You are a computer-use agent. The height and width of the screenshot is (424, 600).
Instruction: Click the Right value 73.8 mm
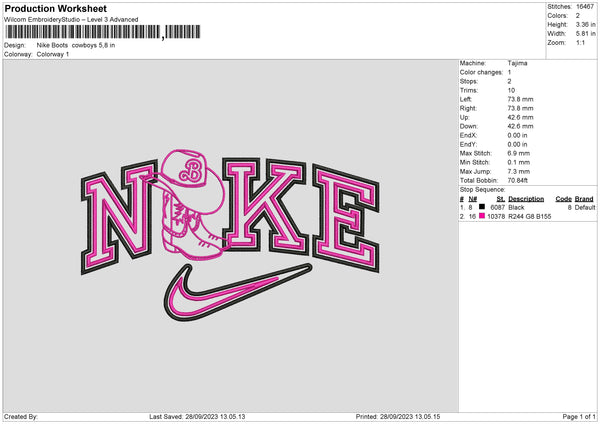pos(520,108)
